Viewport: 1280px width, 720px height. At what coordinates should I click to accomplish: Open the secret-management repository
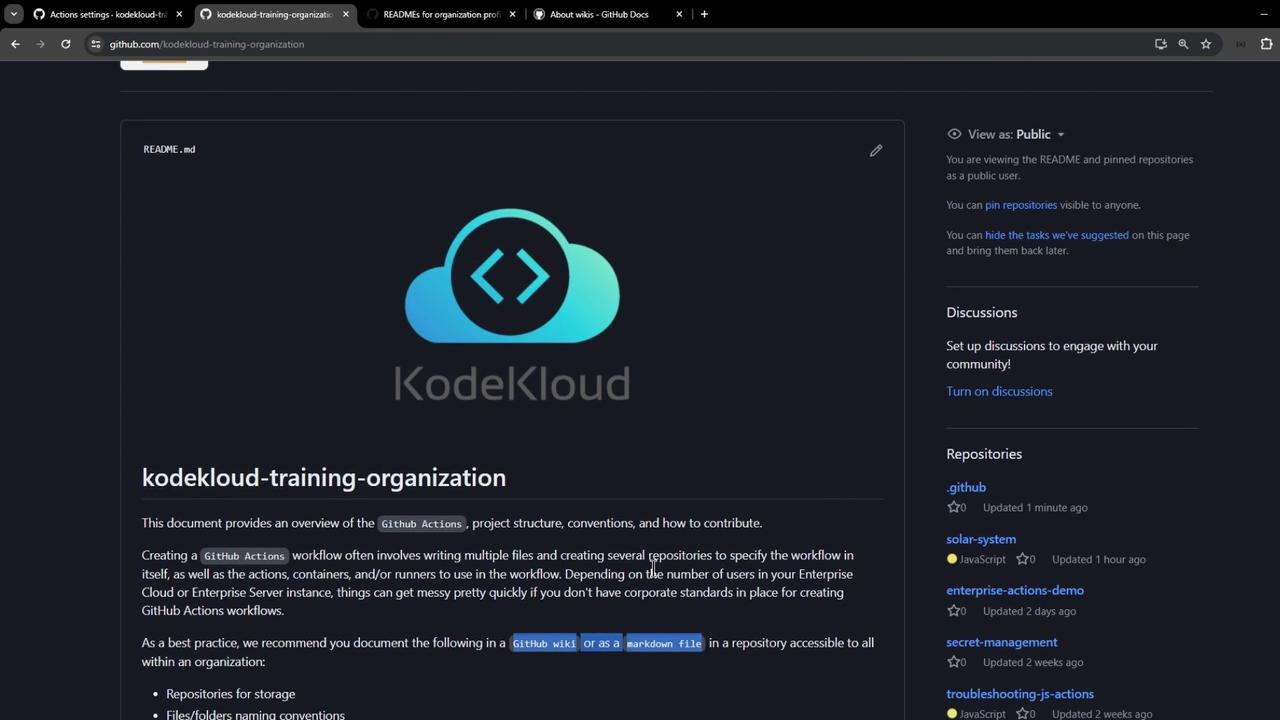point(1002,642)
